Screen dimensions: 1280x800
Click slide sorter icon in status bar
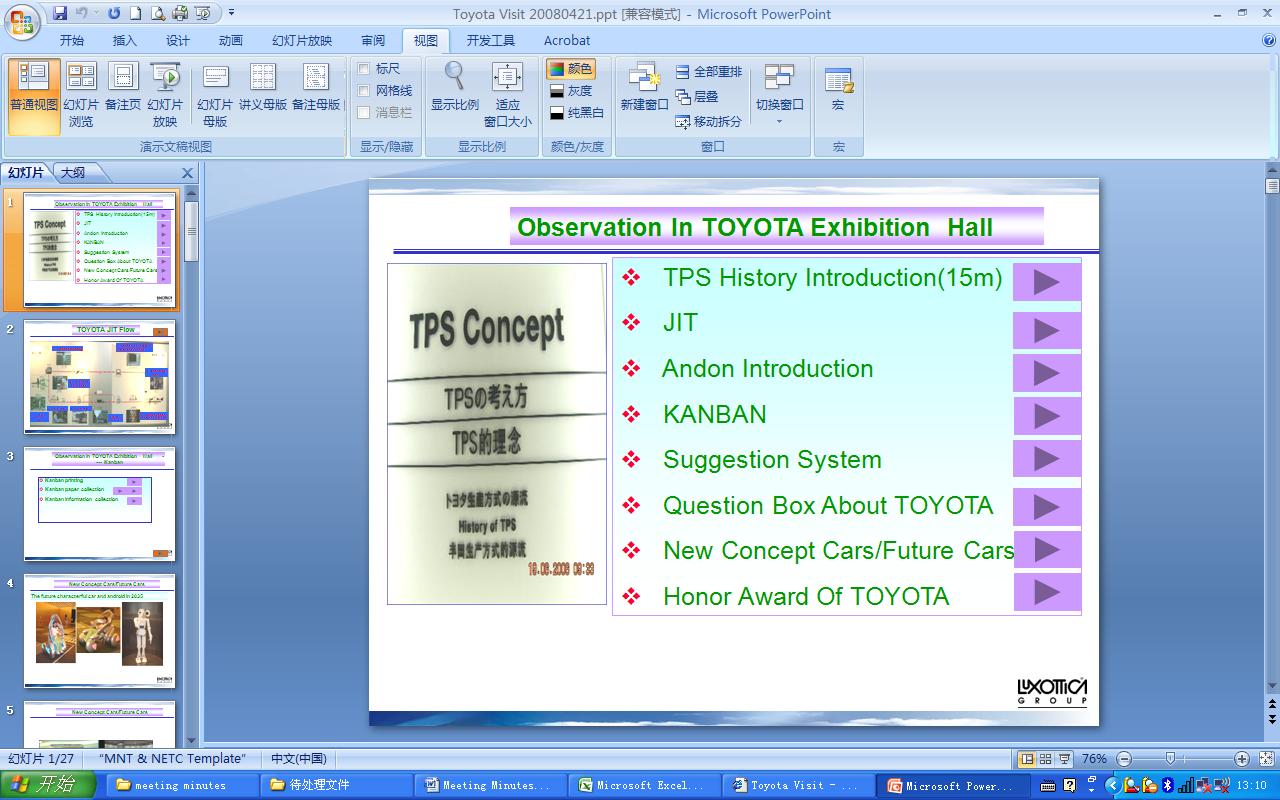tap(1045, 759)
